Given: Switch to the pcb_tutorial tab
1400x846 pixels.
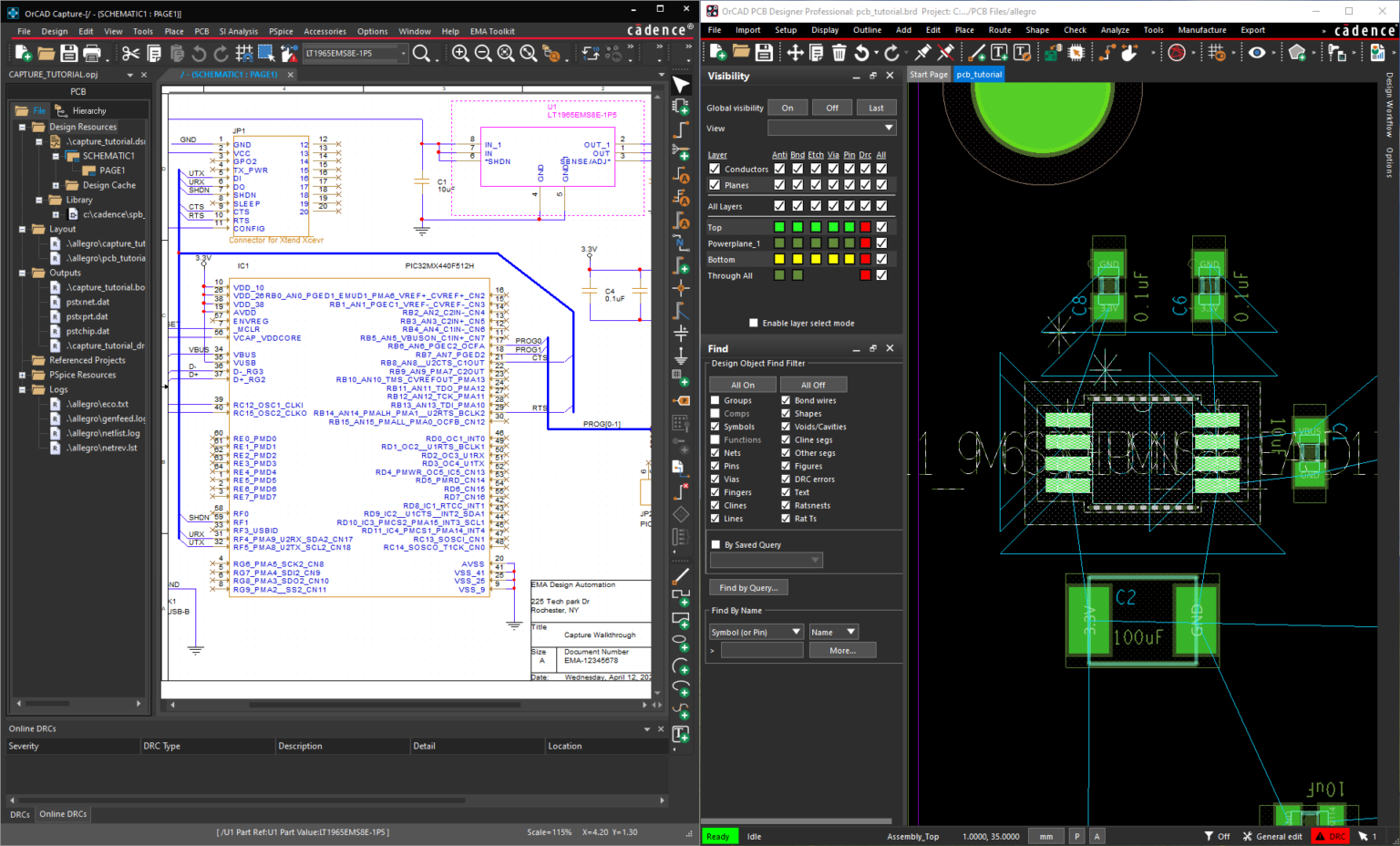Looking at the screenshot, I should click(x=979, y=74).
